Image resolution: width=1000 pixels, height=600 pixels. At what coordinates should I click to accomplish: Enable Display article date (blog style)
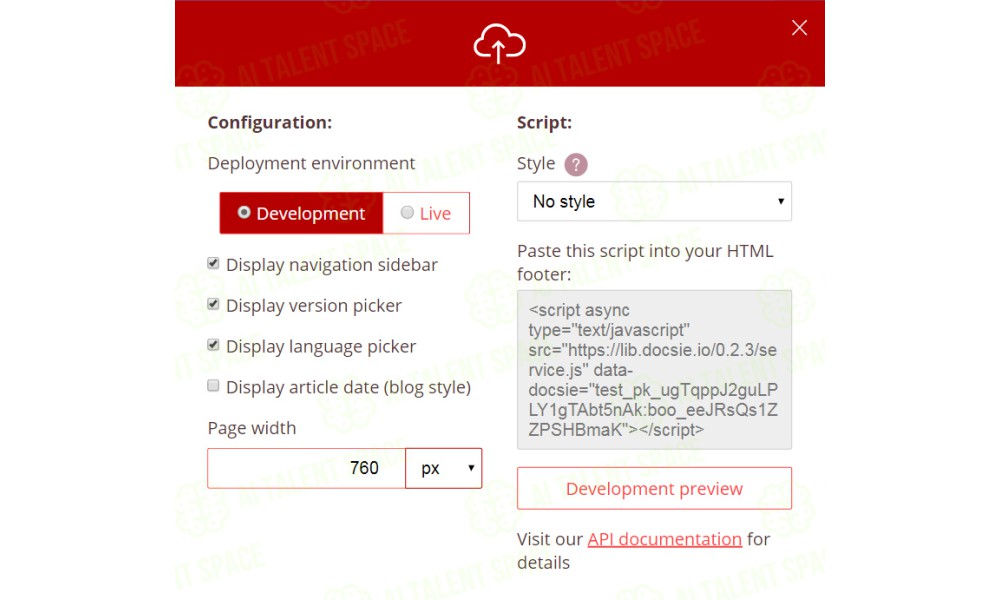(213, 386)
